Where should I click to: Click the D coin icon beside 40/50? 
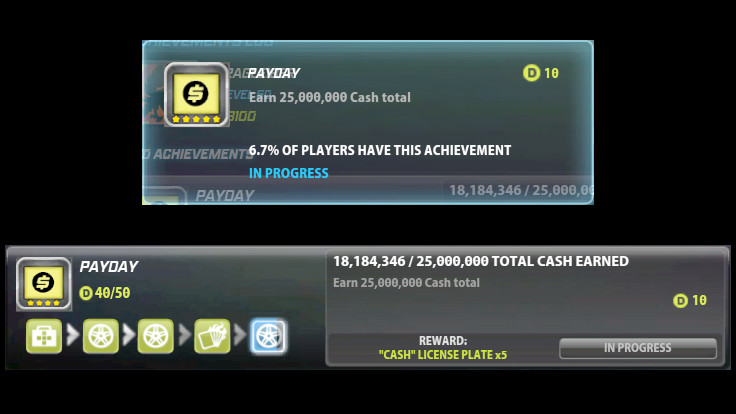tap(86, 293)
